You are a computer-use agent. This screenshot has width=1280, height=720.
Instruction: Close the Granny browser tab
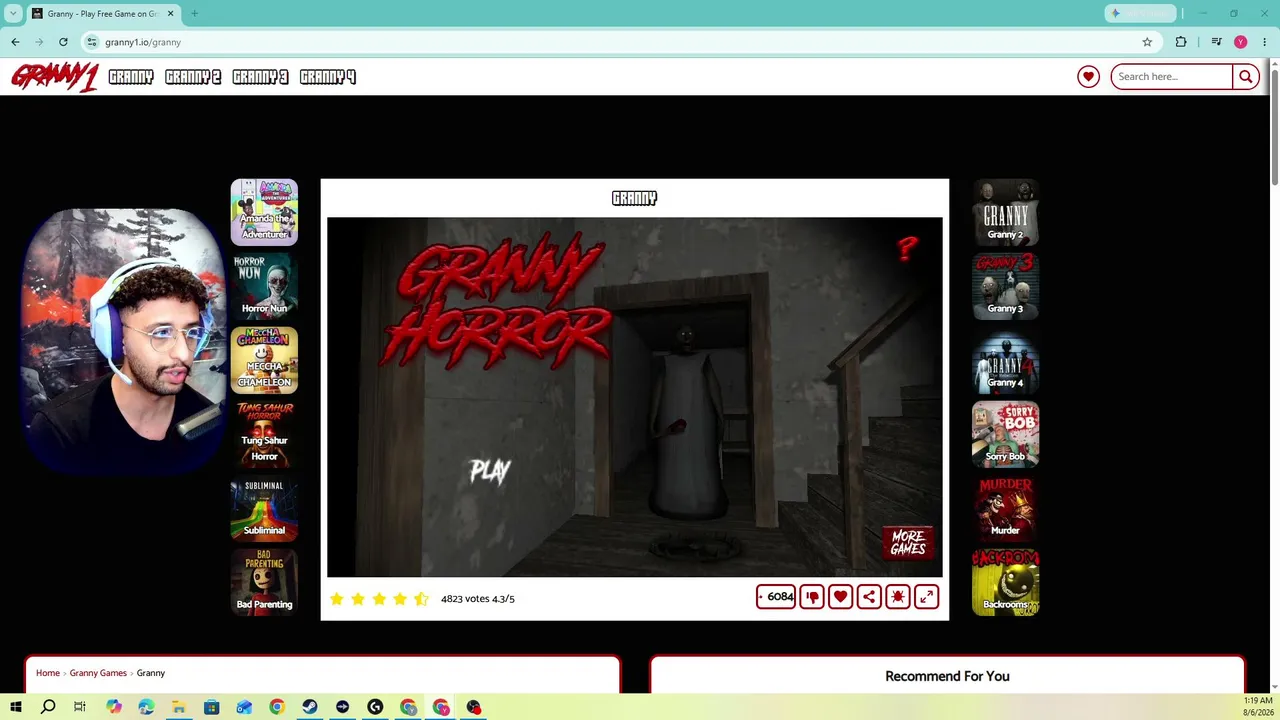tap(170, 14)
